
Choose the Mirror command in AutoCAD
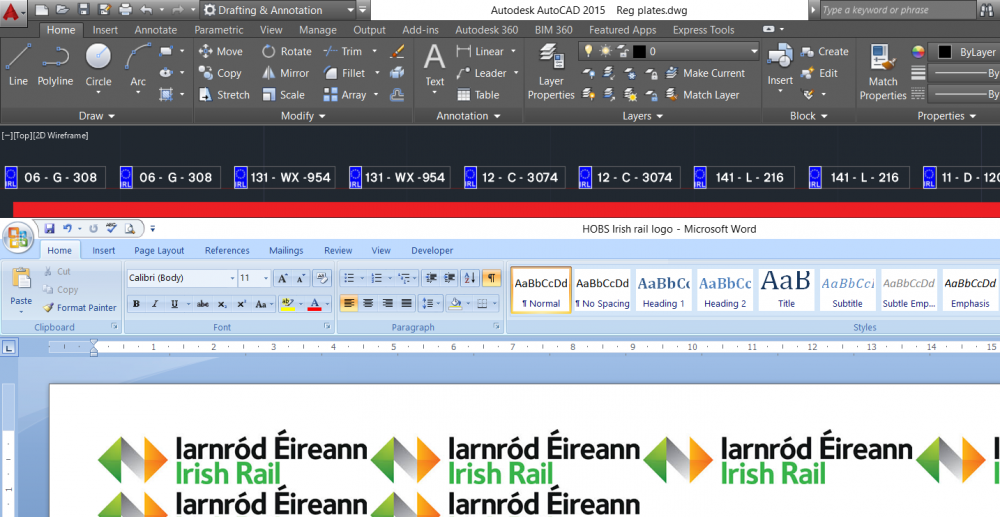pyautogui.click(x=285, y=73)
